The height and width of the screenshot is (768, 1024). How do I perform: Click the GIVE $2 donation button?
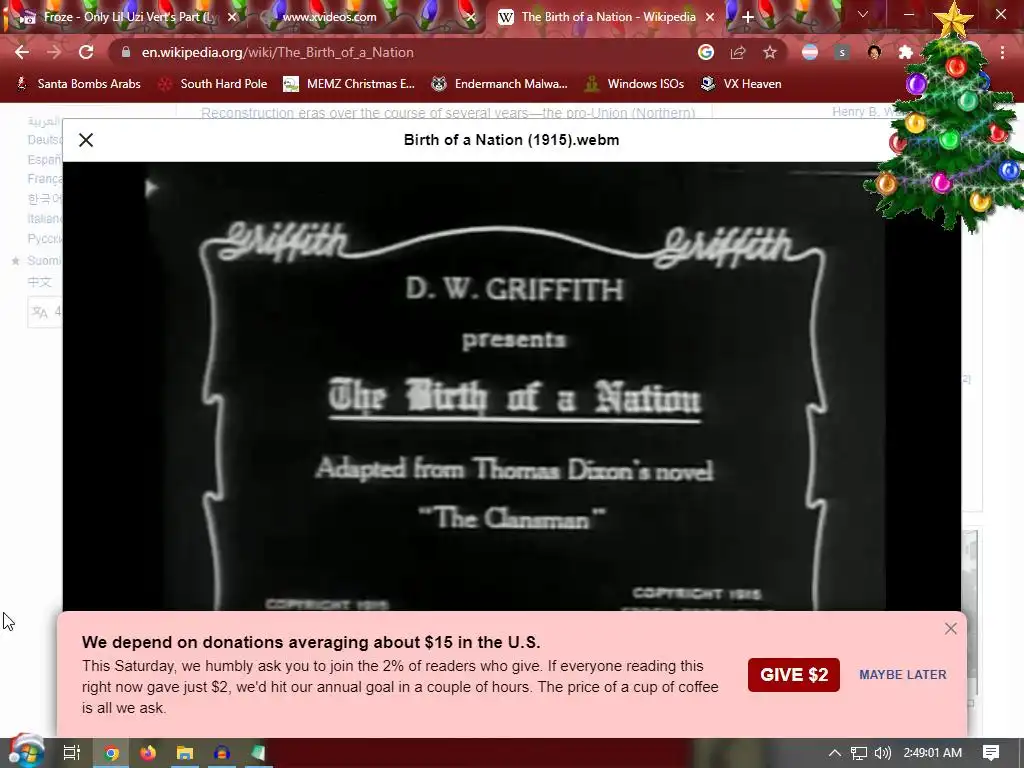tap(793, 675)
